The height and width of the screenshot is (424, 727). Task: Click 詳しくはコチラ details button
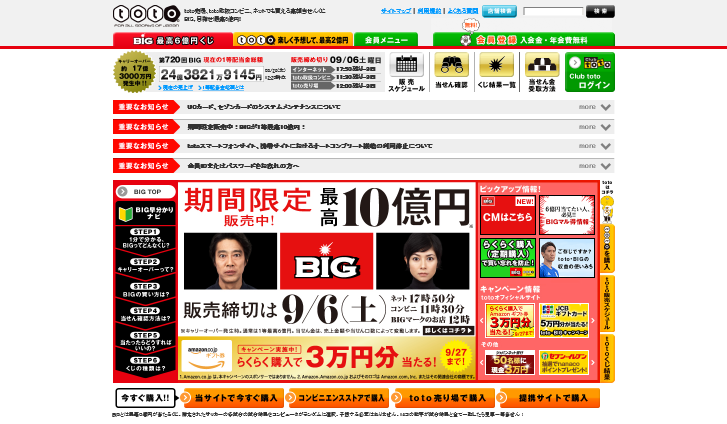coord(448,330)
